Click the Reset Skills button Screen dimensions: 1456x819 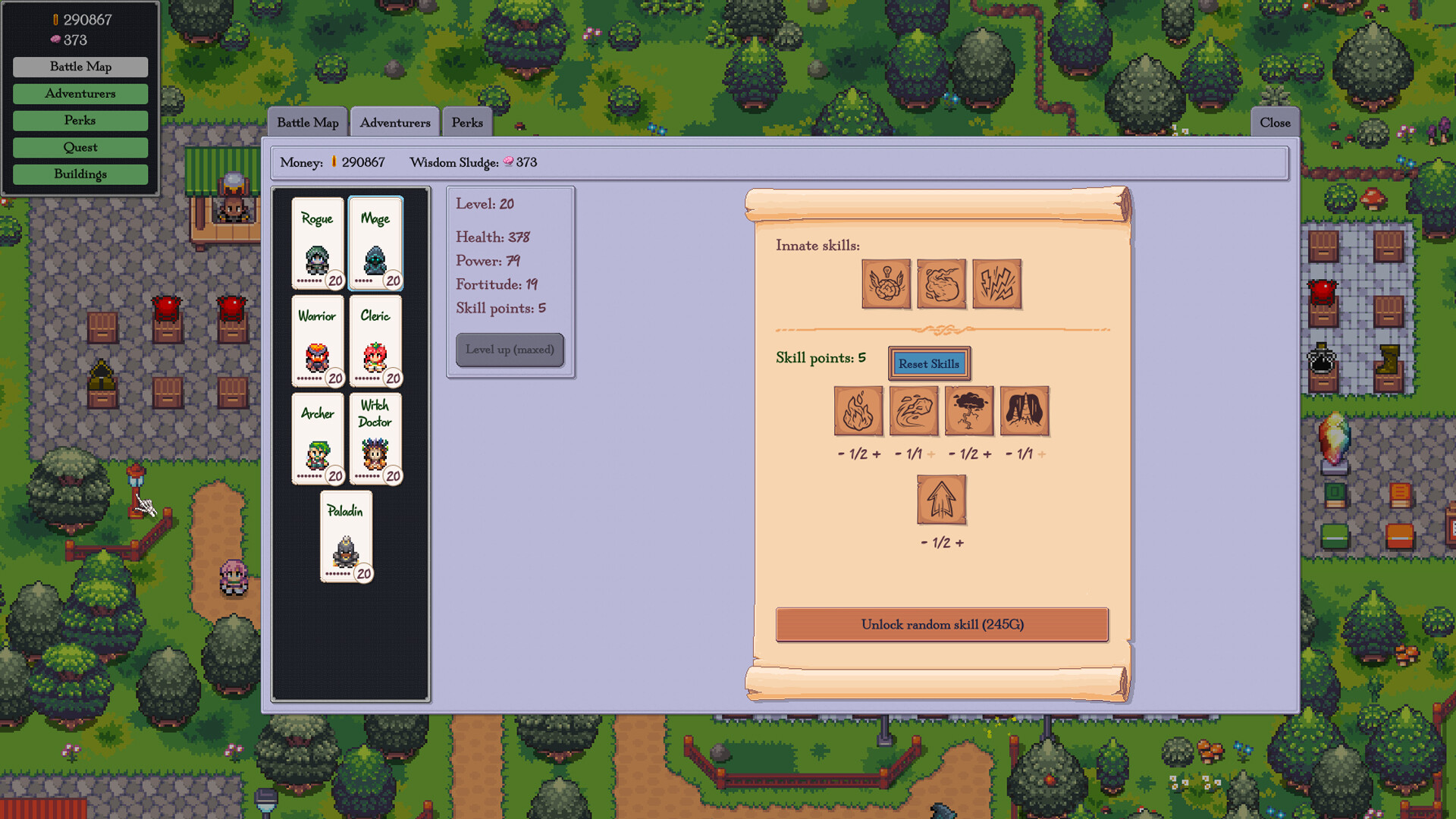[x=929, y=364]
